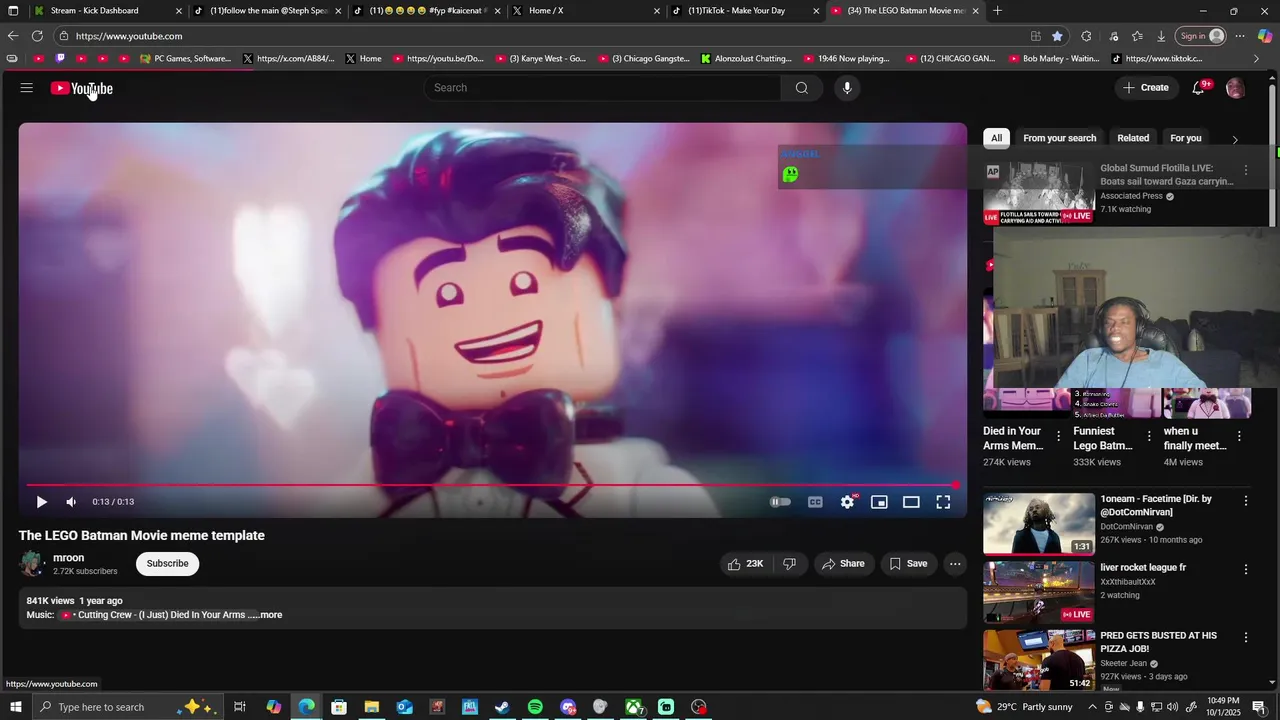This screenshot has width=1280, height=720.
Task: Open Steam from the taskbar
Action: point(502,707)
